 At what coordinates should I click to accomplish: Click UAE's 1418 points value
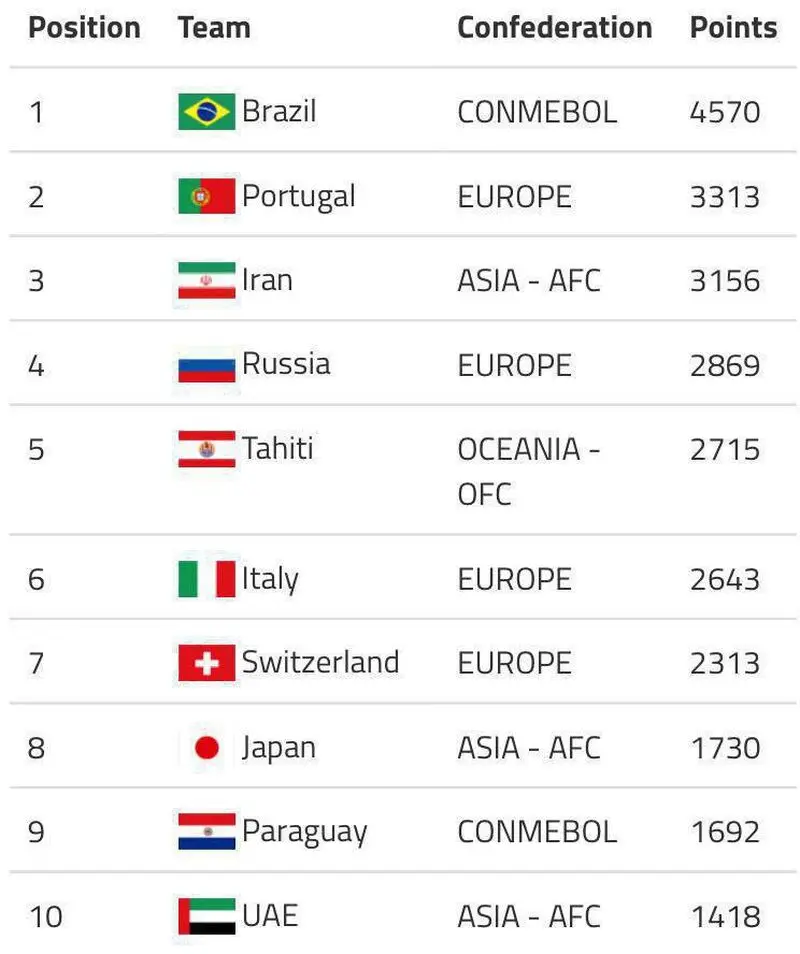point(725,916)
